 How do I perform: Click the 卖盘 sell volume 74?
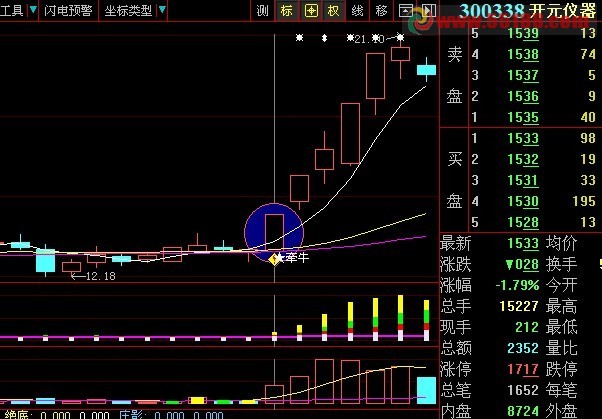587,55
